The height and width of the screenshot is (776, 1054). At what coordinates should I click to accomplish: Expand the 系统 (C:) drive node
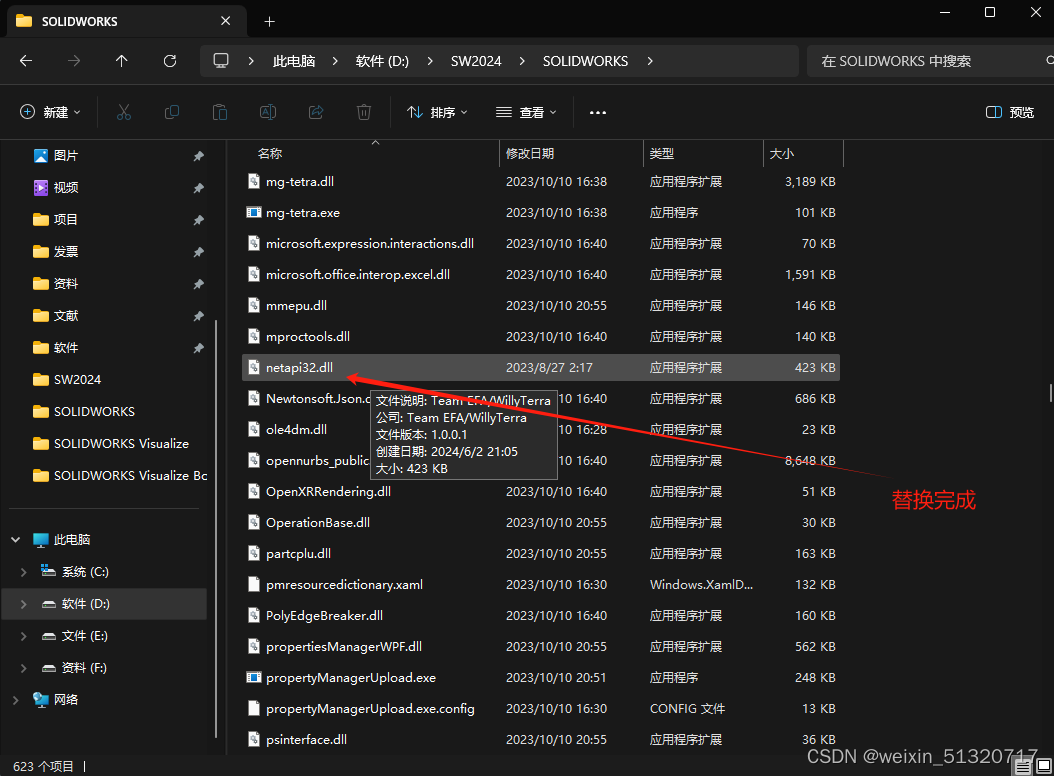pyautogui.click(x=24, y=572)
